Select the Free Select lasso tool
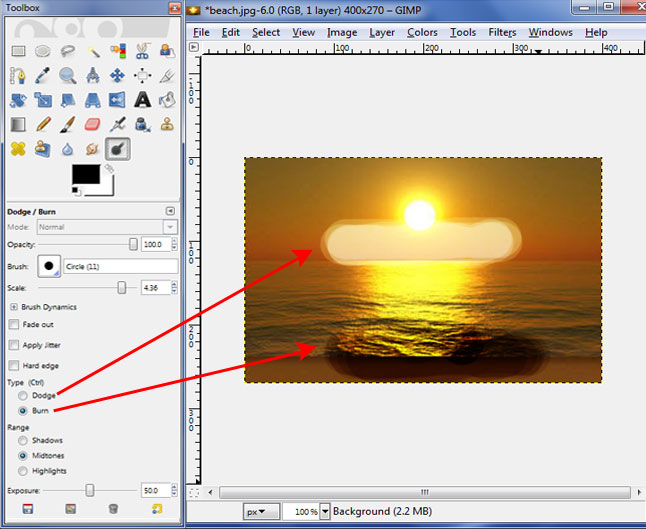 pyautogui.click(x=68, y=51)
